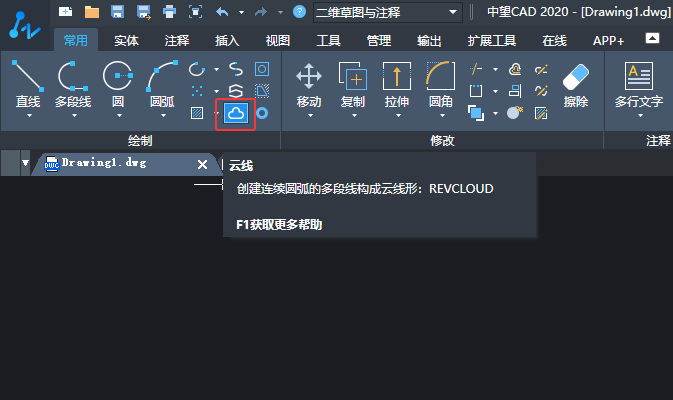The width and height of the screenshot is (673, 400).
Task: Select the break-at-point bracket tool
Action: pos(476,91)
